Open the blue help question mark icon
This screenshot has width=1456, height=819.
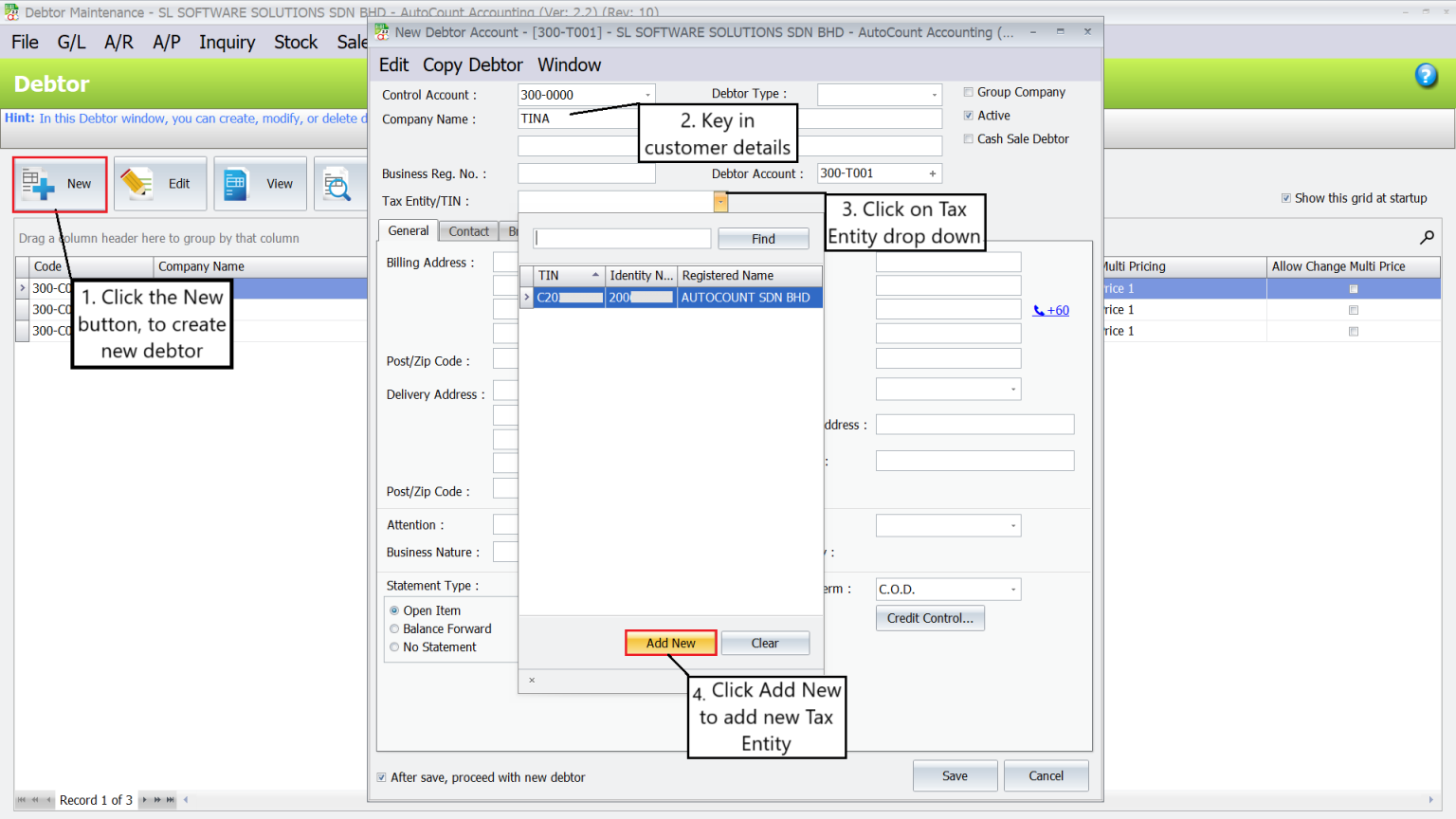coord(1426,76)
